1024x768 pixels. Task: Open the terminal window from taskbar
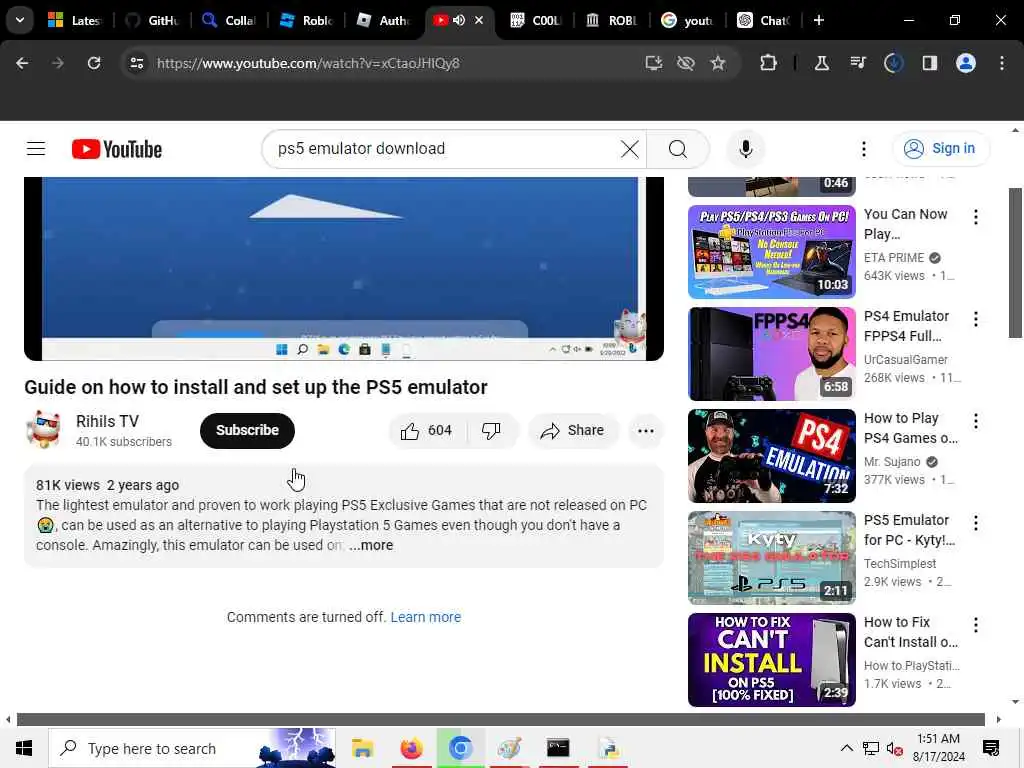(558, 748)
